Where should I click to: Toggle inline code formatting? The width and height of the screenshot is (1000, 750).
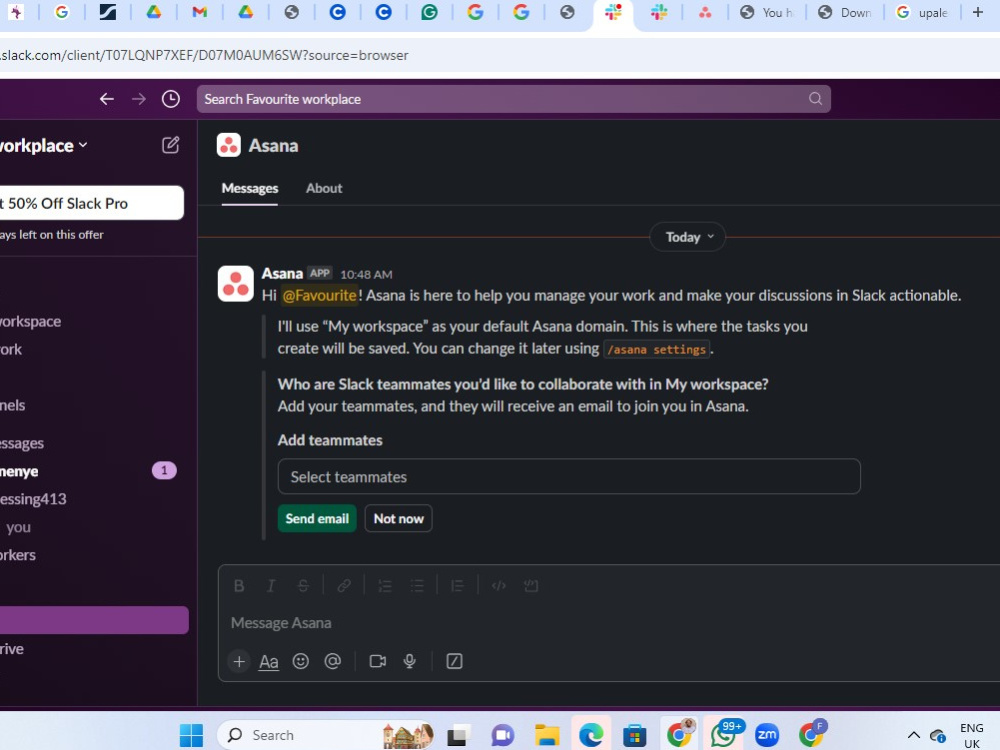click(x=499, y=585)
